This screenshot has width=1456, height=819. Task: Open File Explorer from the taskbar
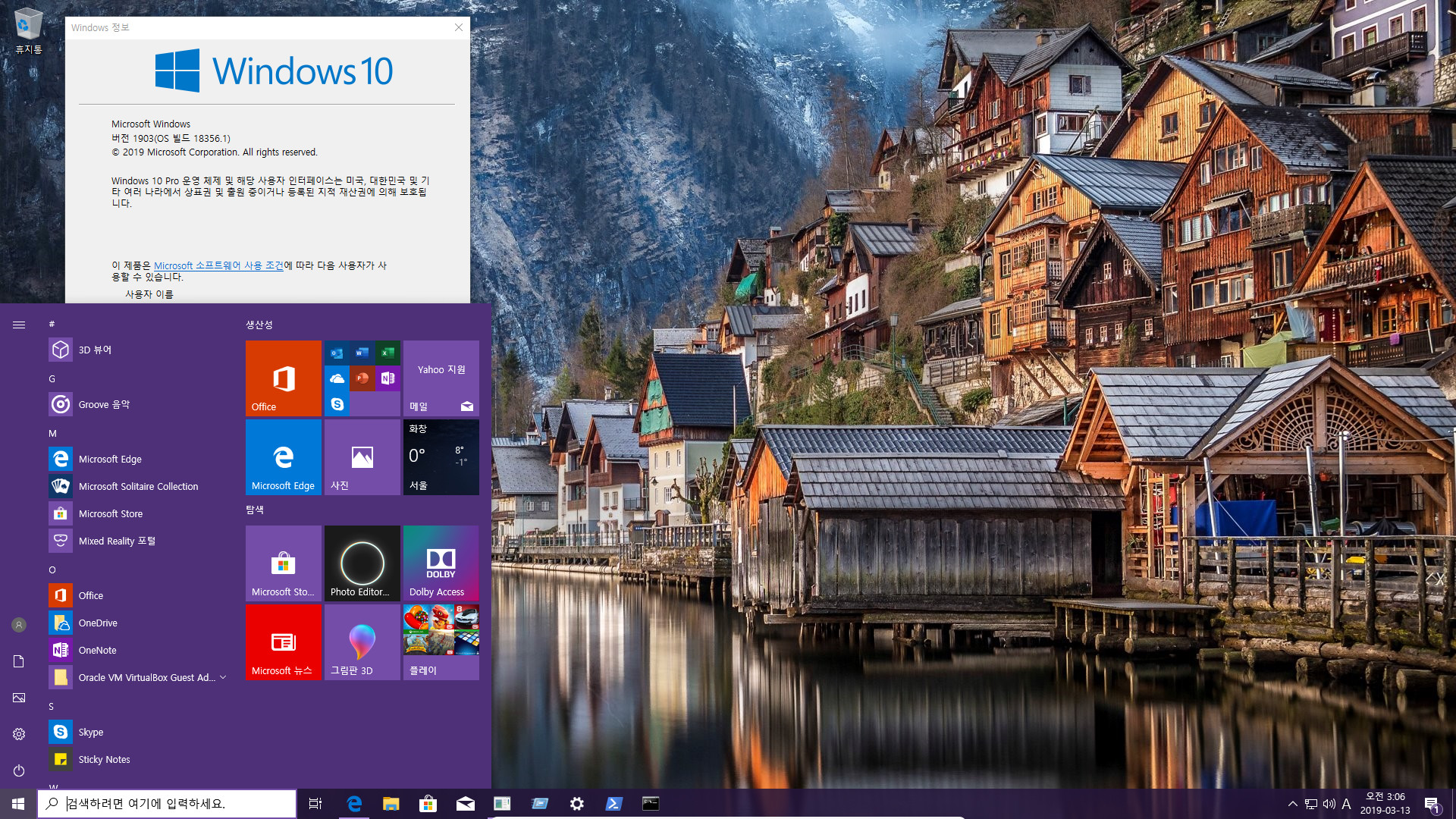391,804
